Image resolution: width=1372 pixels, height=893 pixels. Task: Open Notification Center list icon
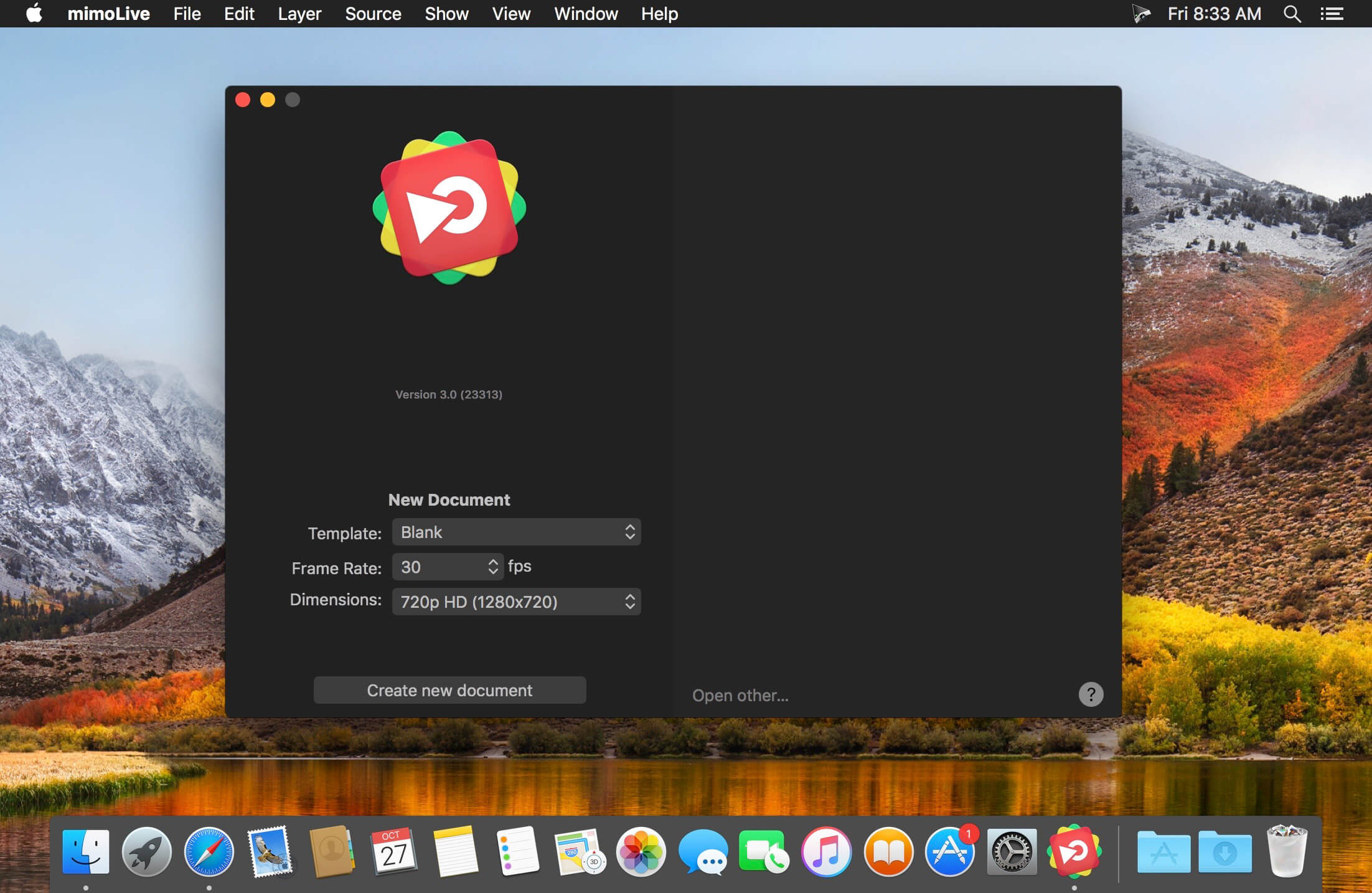pyautogui.click(x=1332, y=14)
